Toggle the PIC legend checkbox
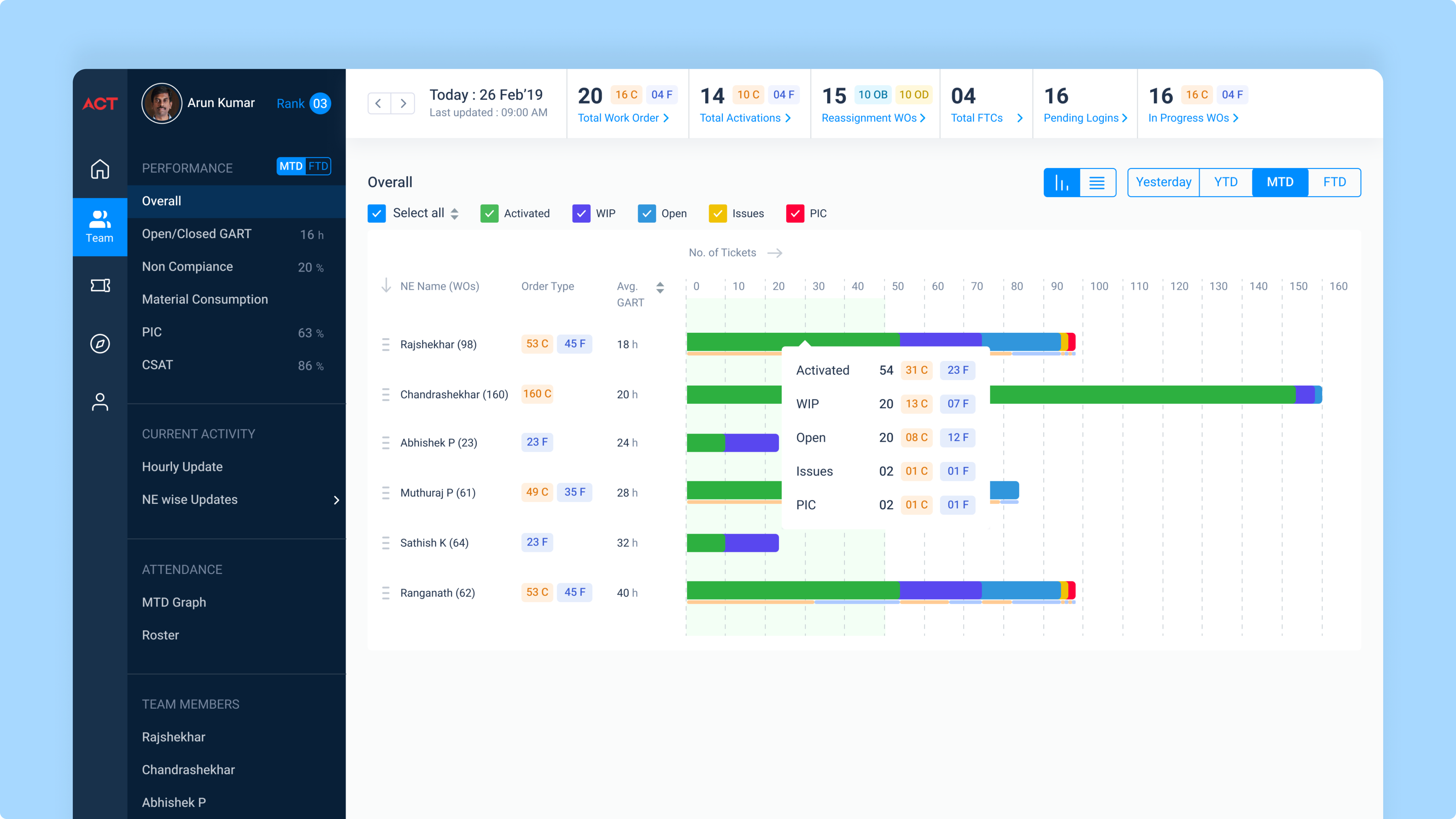Screen dimensions: 1456x819 pyautogui.click(x=795, y=214)
